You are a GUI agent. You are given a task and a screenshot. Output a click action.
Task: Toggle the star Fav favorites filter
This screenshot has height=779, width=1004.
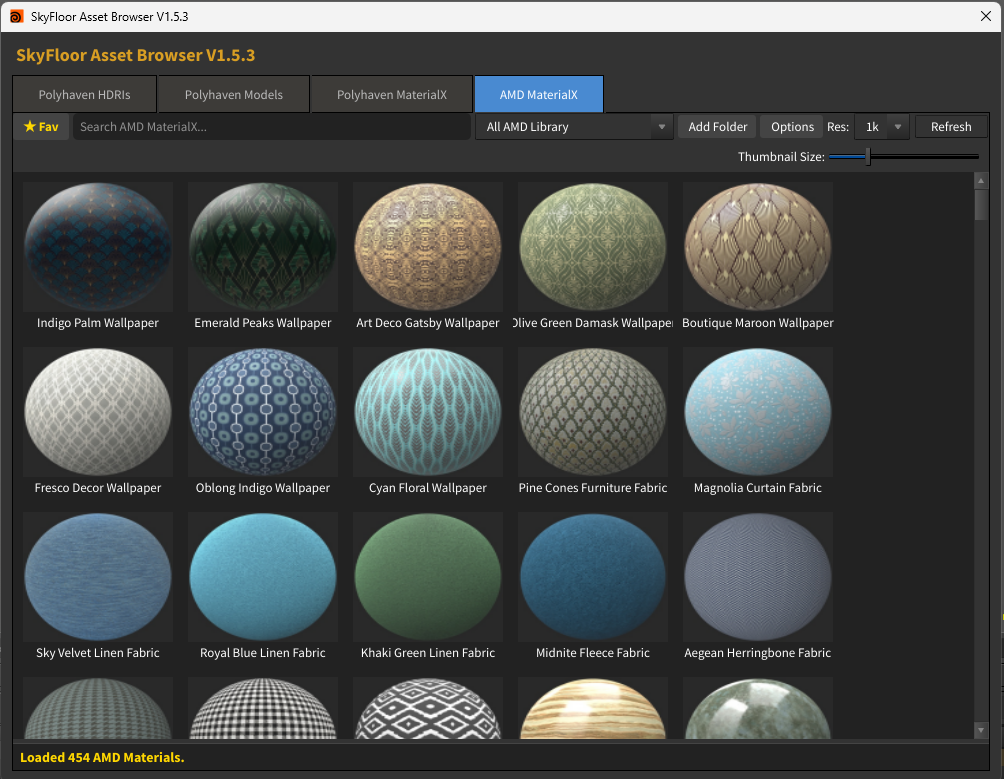(x=41, y=127)
